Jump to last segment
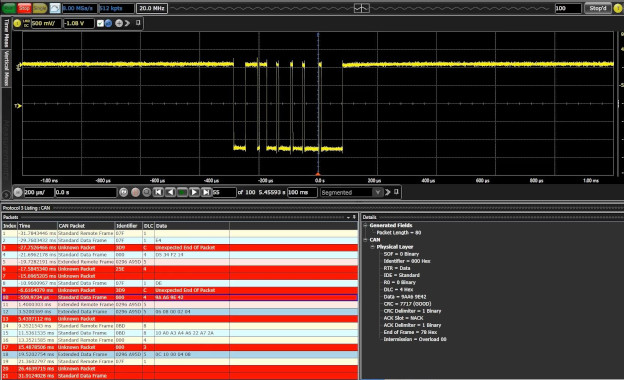This screenshot has height=380, width=624. click(206, 193)
